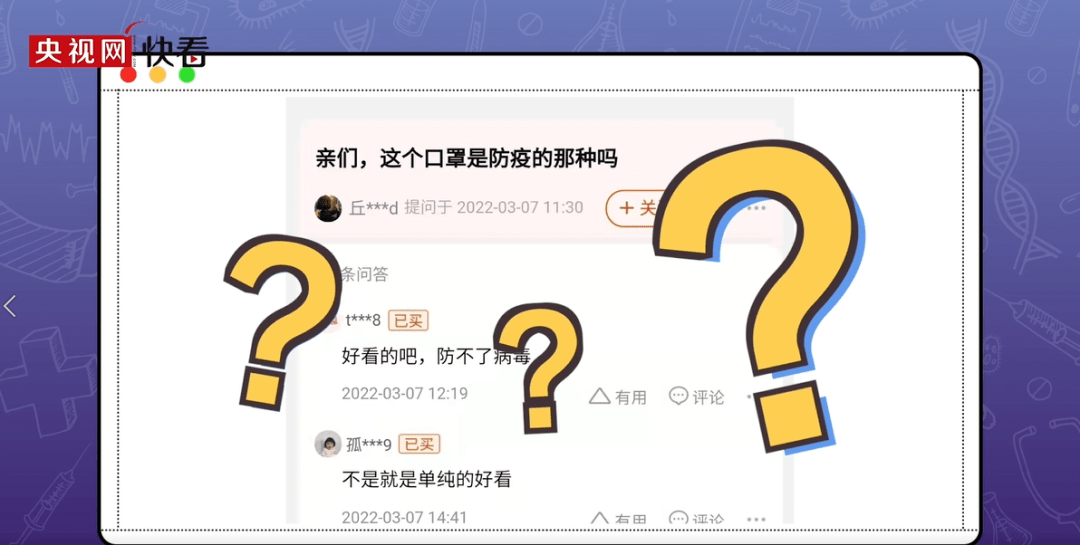The image size is (1080, 545).
Task: Click the 已买 badge next to t***8
Action: 408,320
